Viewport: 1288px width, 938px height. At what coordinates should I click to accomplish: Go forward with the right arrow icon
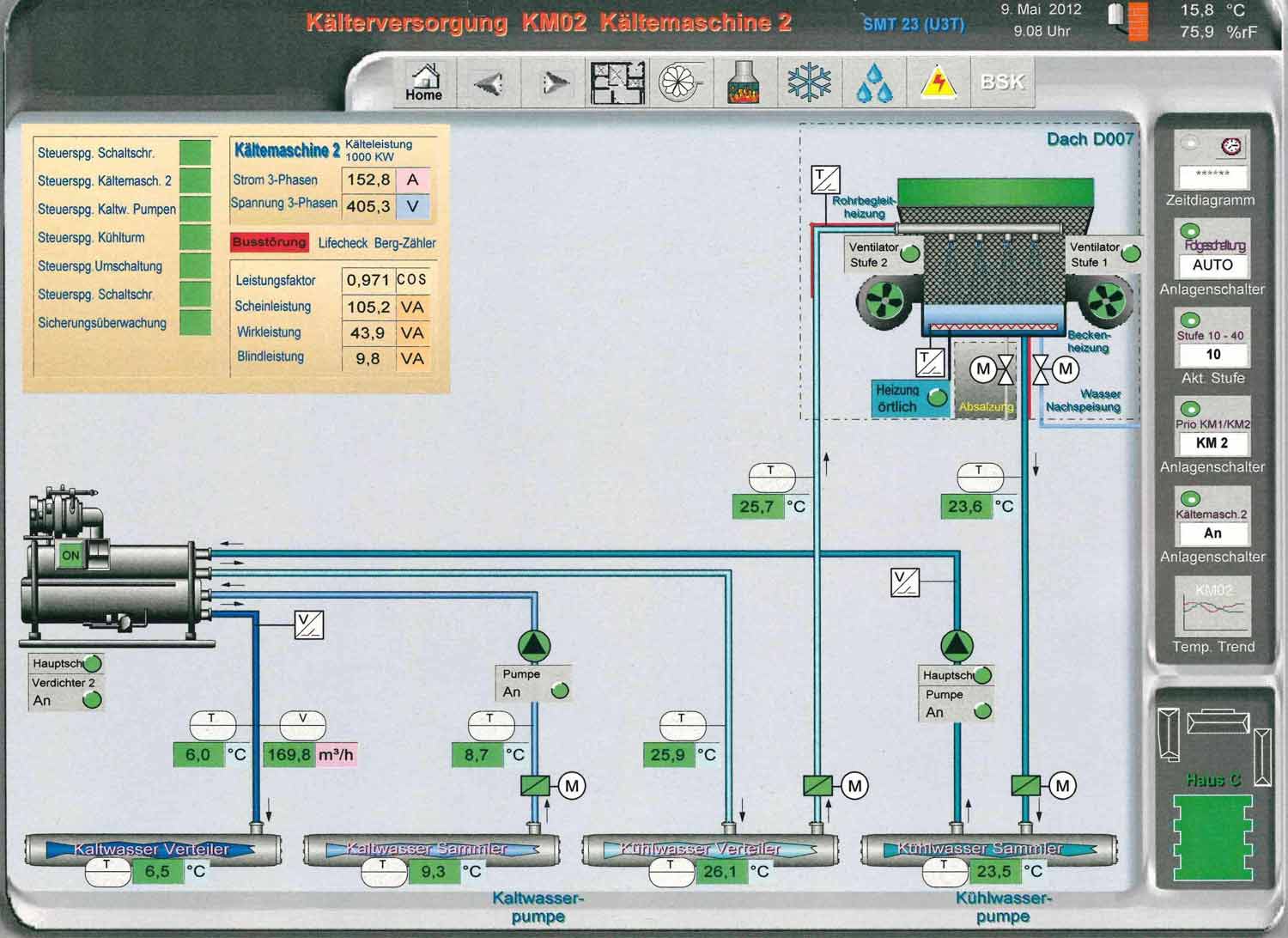point(554,83)
